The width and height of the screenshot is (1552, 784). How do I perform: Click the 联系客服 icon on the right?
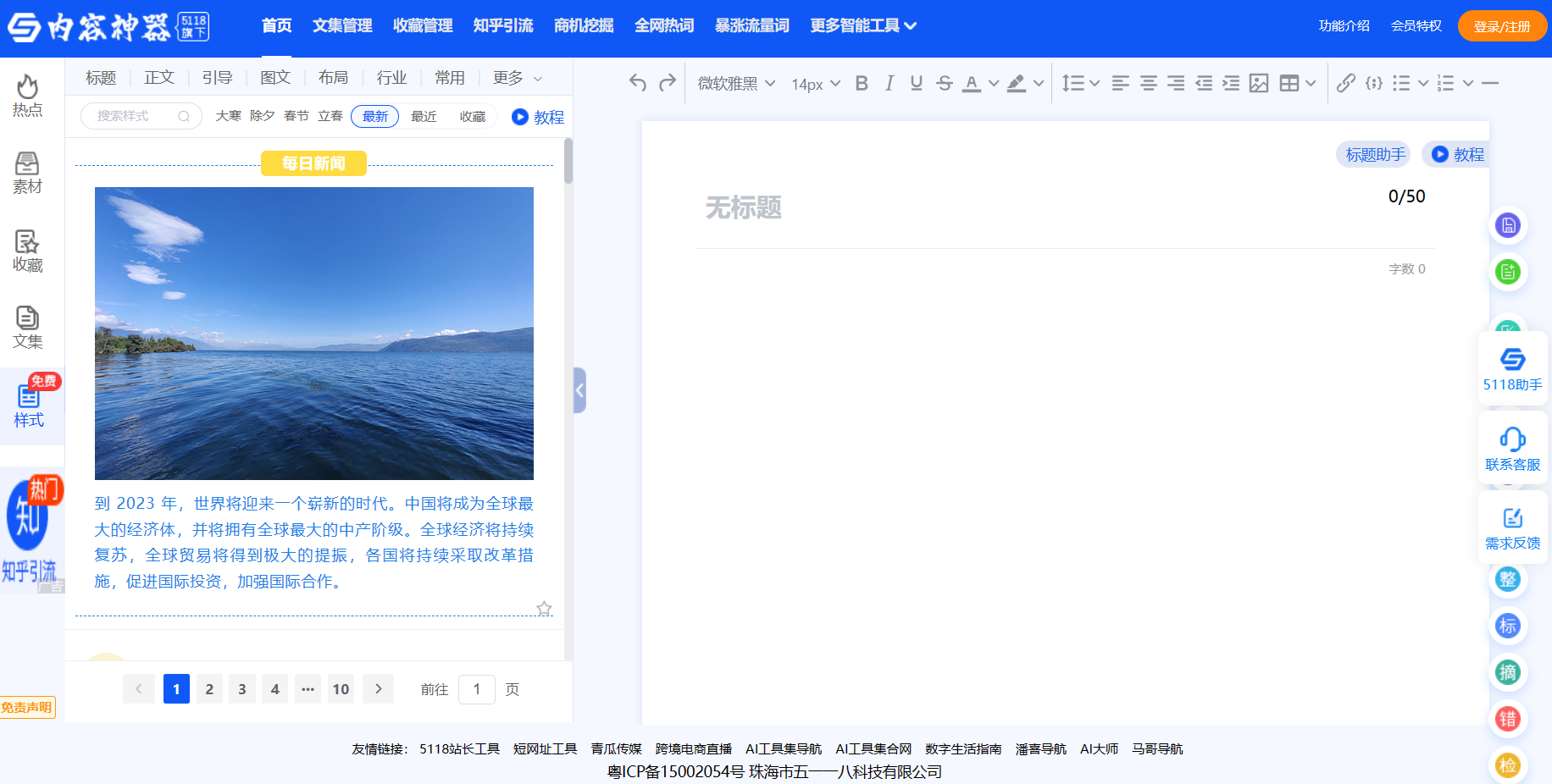[x=1512, y=447]
